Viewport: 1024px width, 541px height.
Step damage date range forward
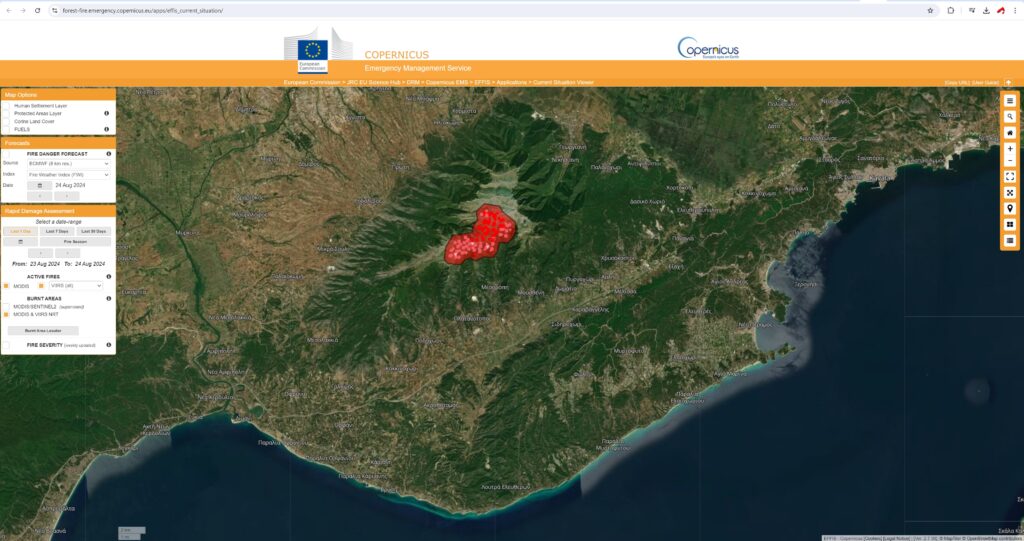pyautogui.click(x=67, y=253)
